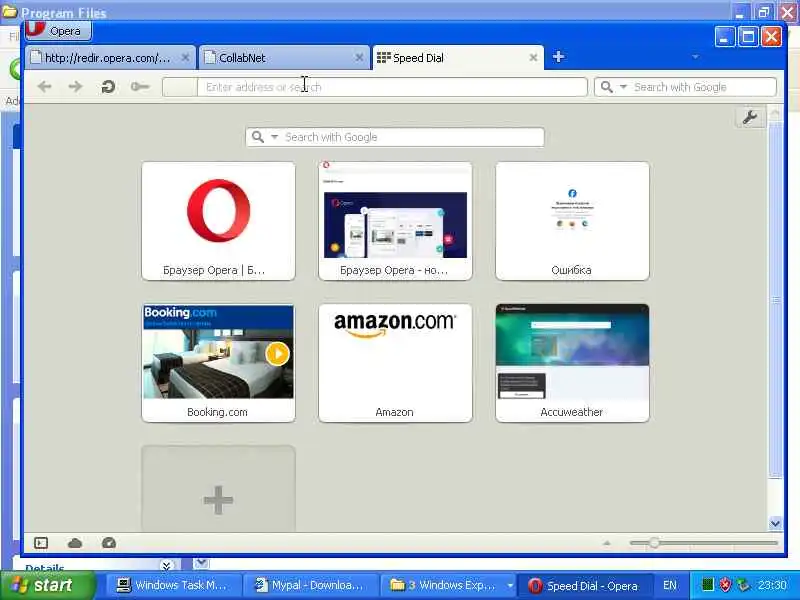Open Speed Dial configuration wrench icon
Screen dimensions: 800x600
coord(749,117)
